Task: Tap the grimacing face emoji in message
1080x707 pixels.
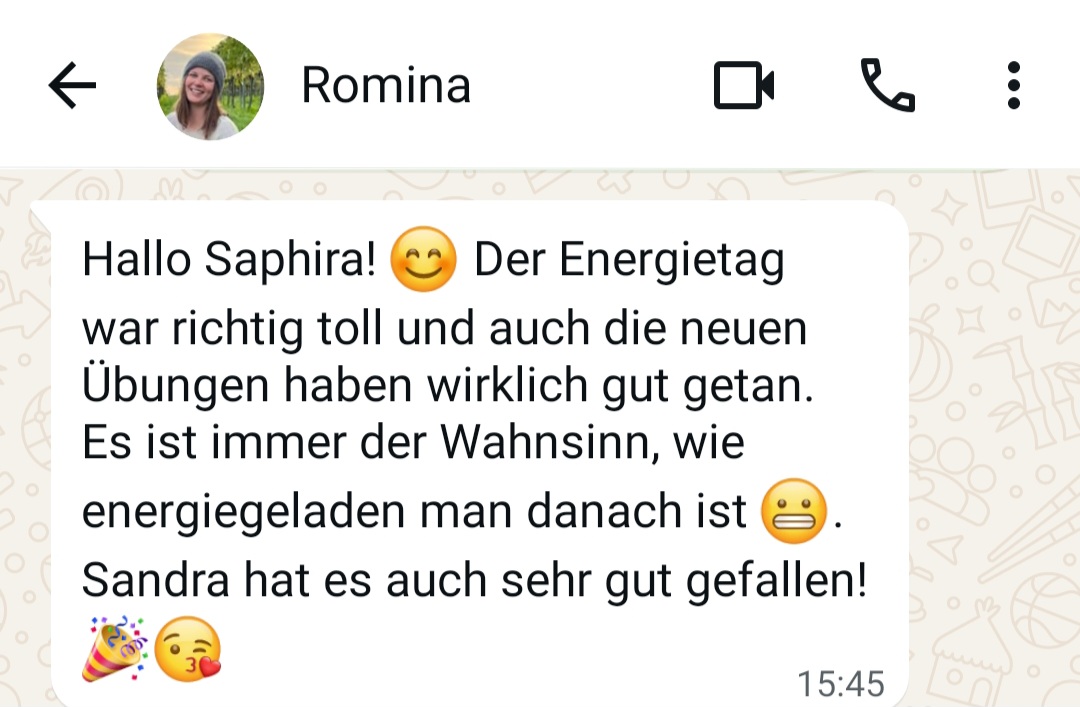Action: tap(794, 511)
